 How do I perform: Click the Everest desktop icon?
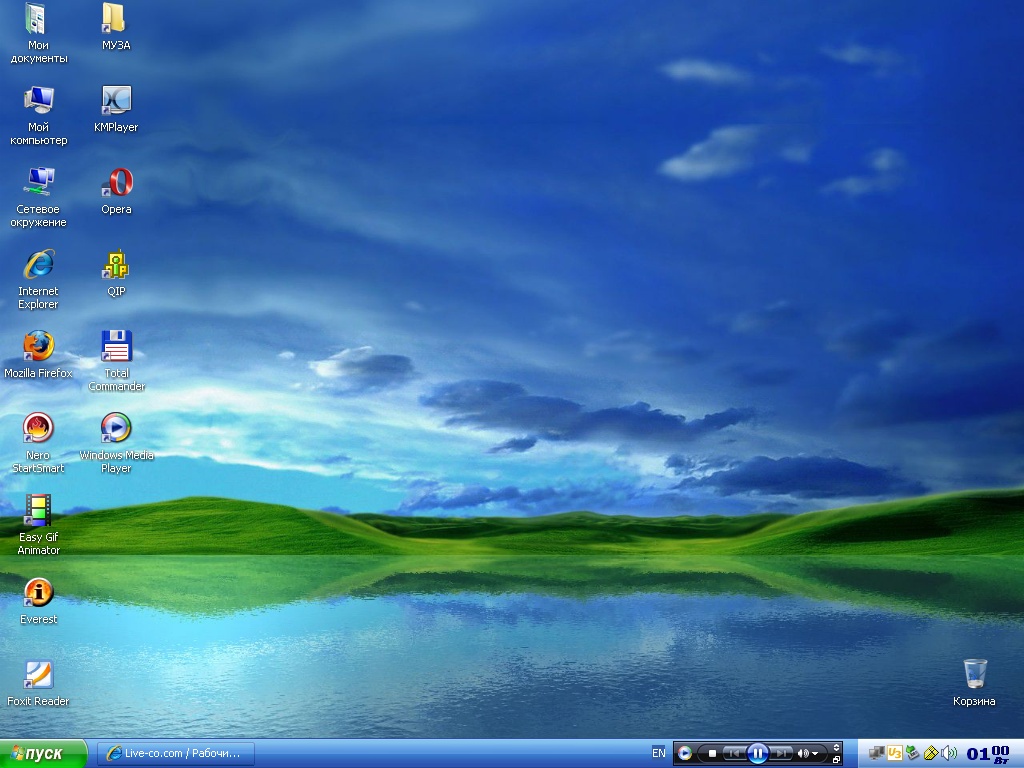click(x=38, y=593)
